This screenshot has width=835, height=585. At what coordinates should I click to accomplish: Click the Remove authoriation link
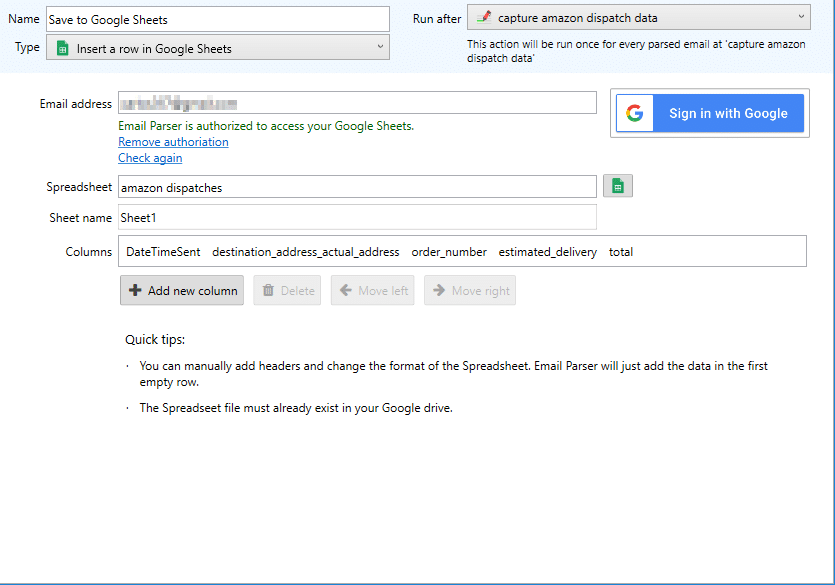(173, 142)
